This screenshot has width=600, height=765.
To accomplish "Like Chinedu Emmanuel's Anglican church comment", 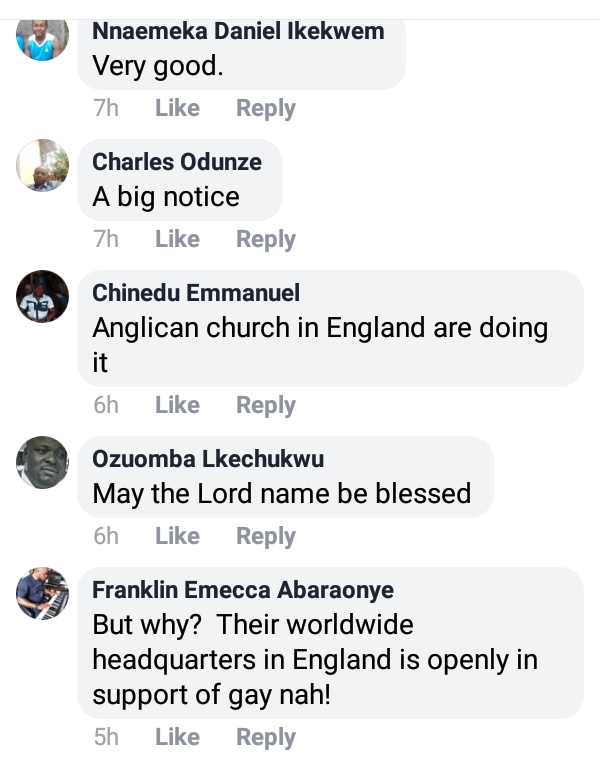I will click(177, 405).
